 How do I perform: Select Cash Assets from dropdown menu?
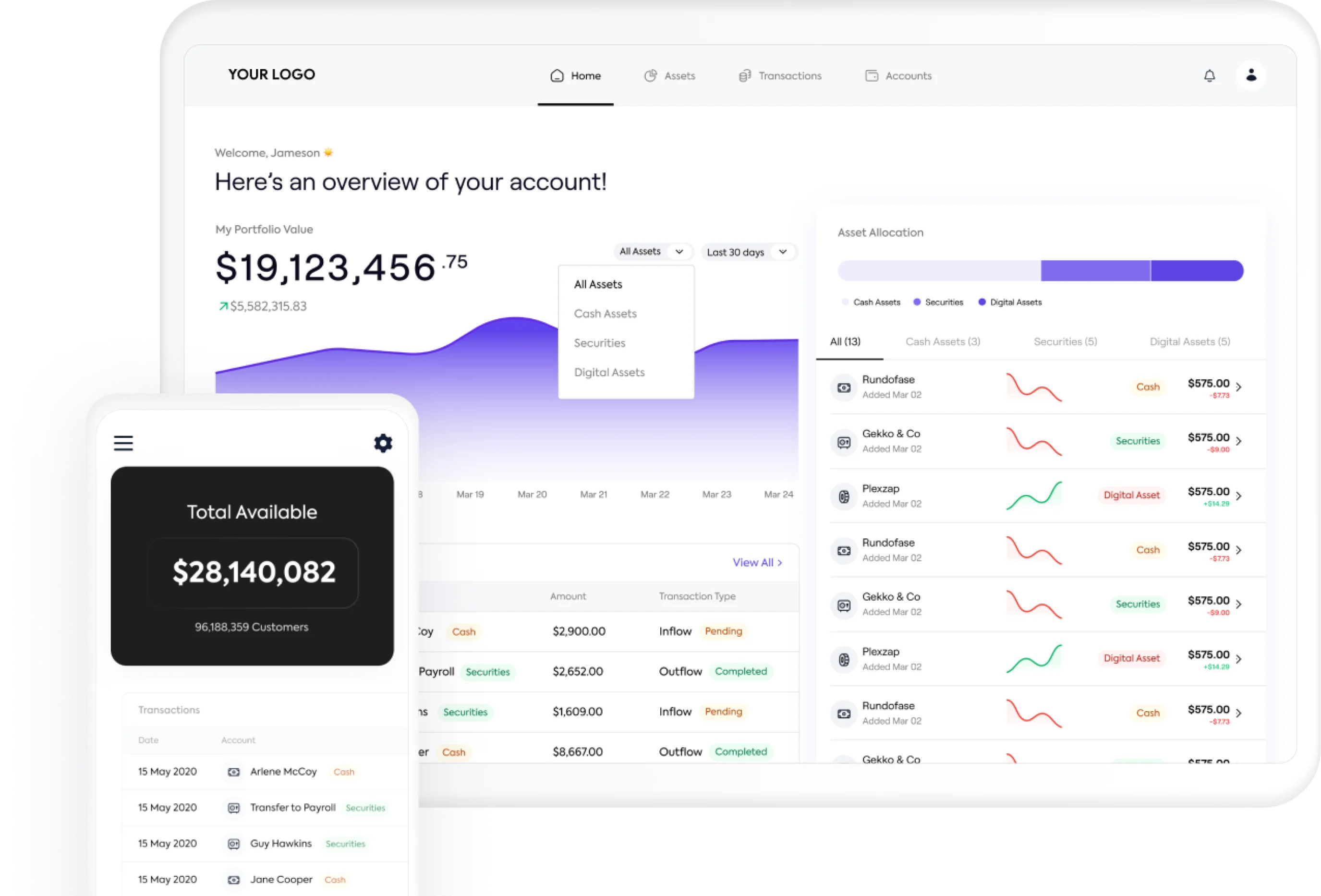(x=605, y=313)
